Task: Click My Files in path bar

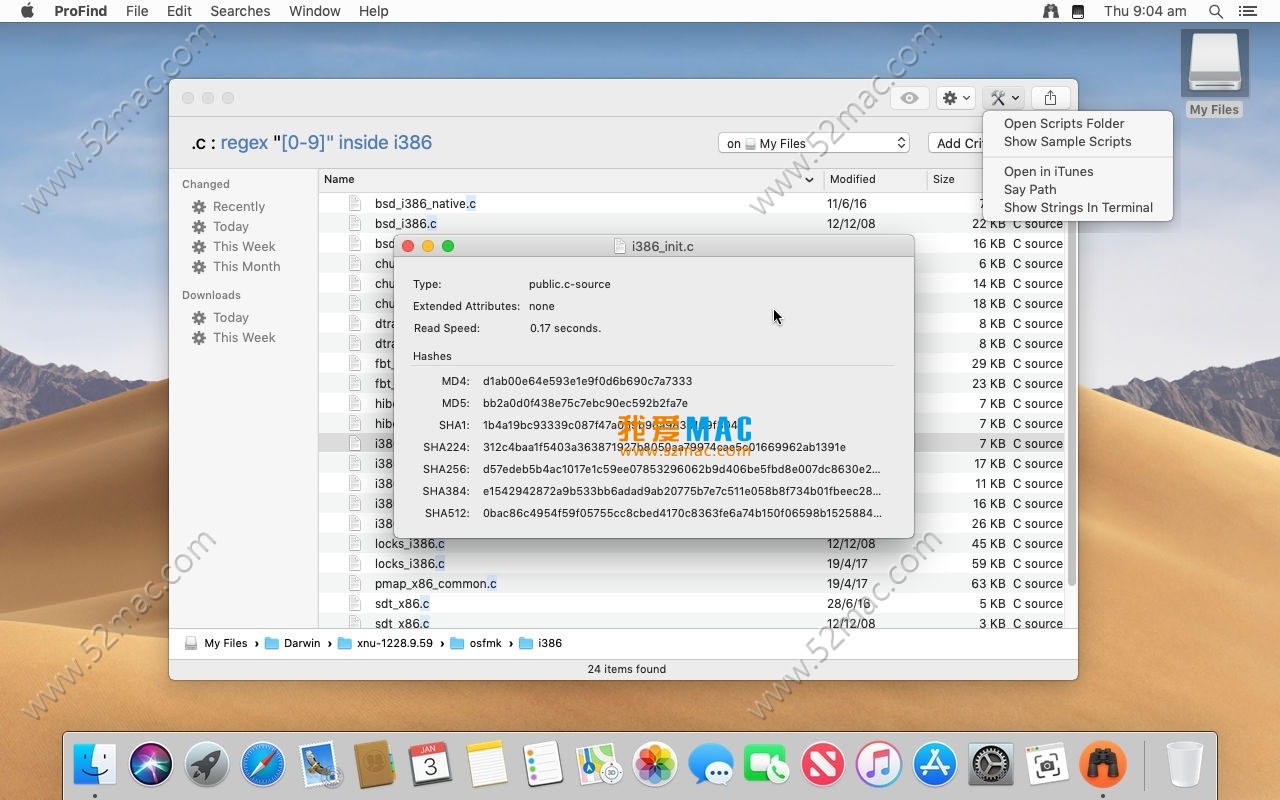Action: click(216, 643)
